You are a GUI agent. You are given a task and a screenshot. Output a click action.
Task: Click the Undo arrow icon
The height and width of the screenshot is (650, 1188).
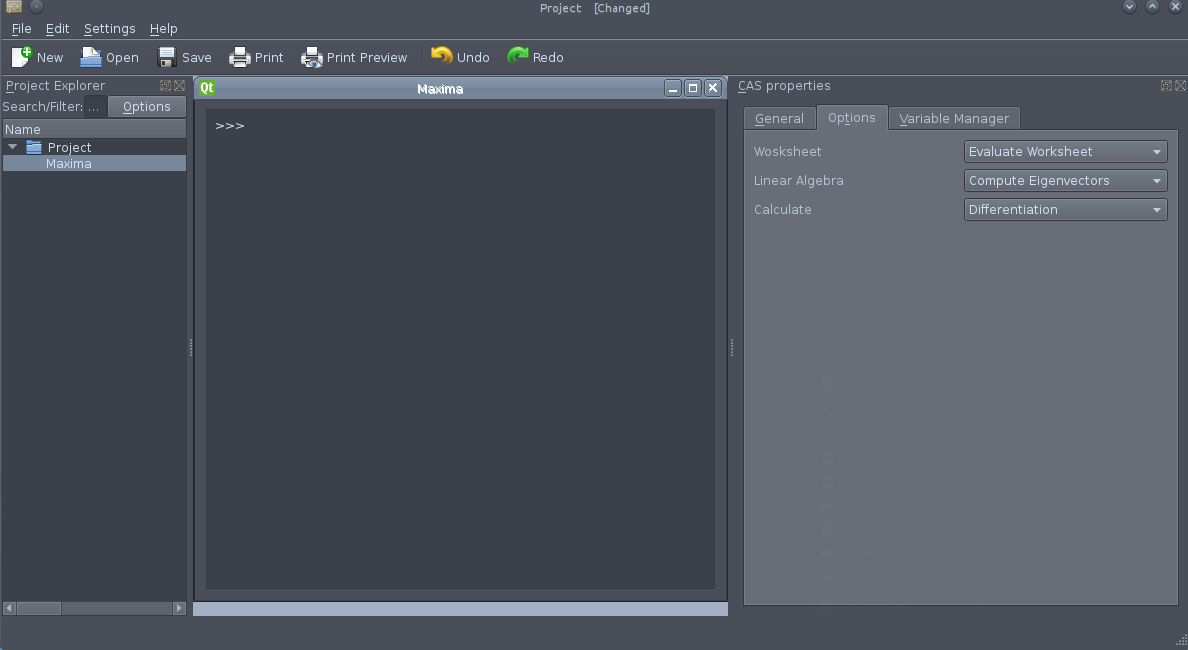click(441, 57)
